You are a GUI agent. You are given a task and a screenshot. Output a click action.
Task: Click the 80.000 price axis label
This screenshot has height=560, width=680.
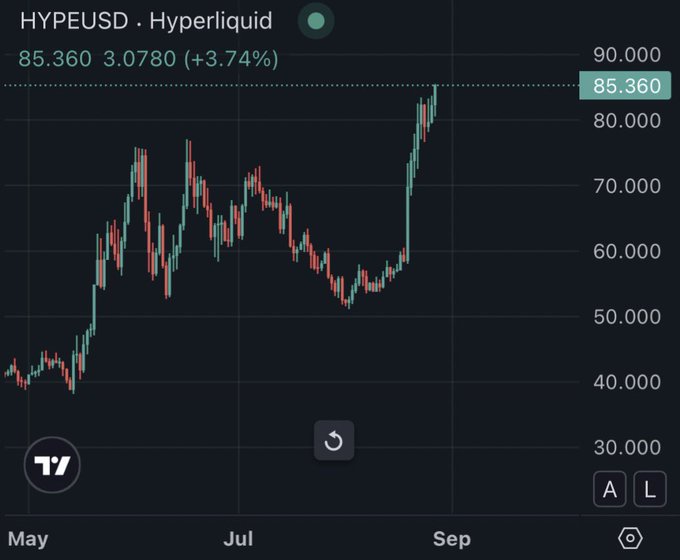627,120
